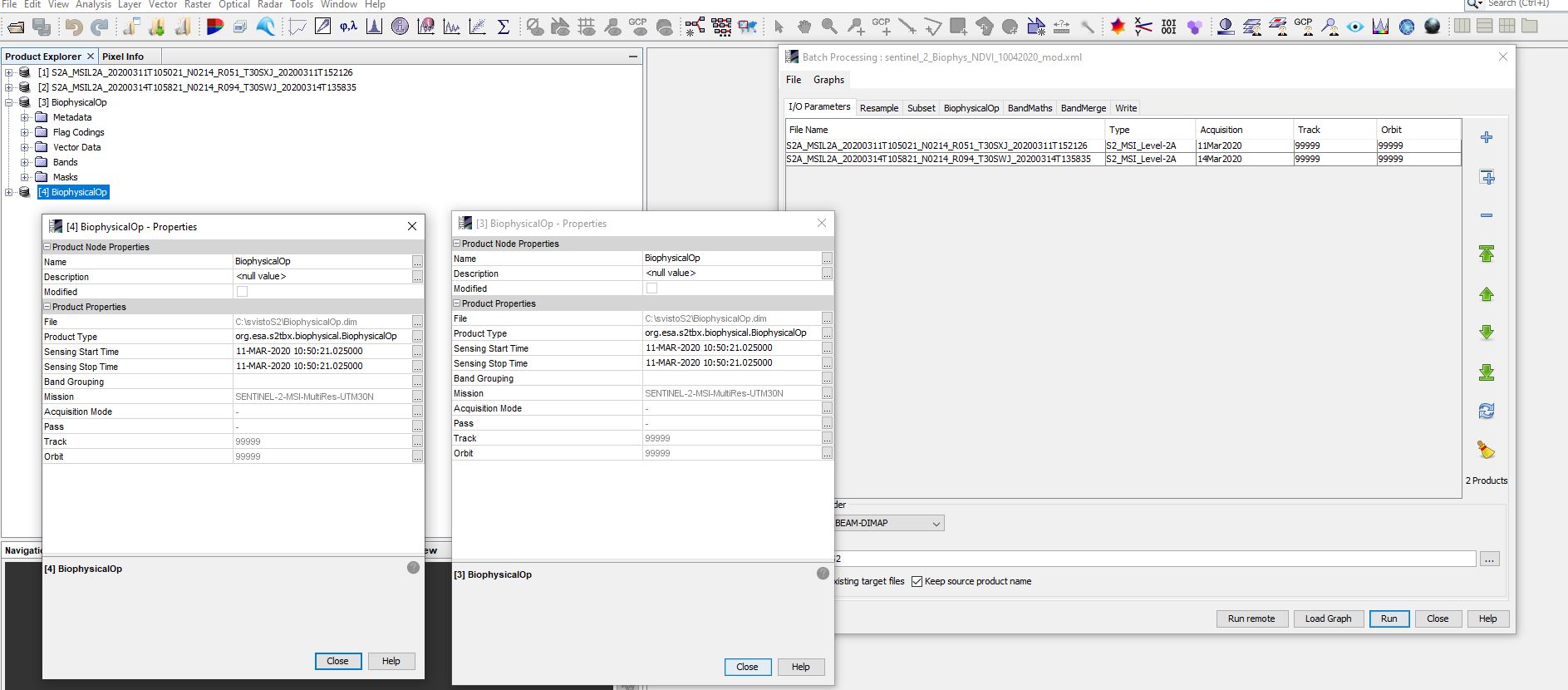Switch to the Subset tab
Viewport: 1568px width, 690px height.
point(921,108)
